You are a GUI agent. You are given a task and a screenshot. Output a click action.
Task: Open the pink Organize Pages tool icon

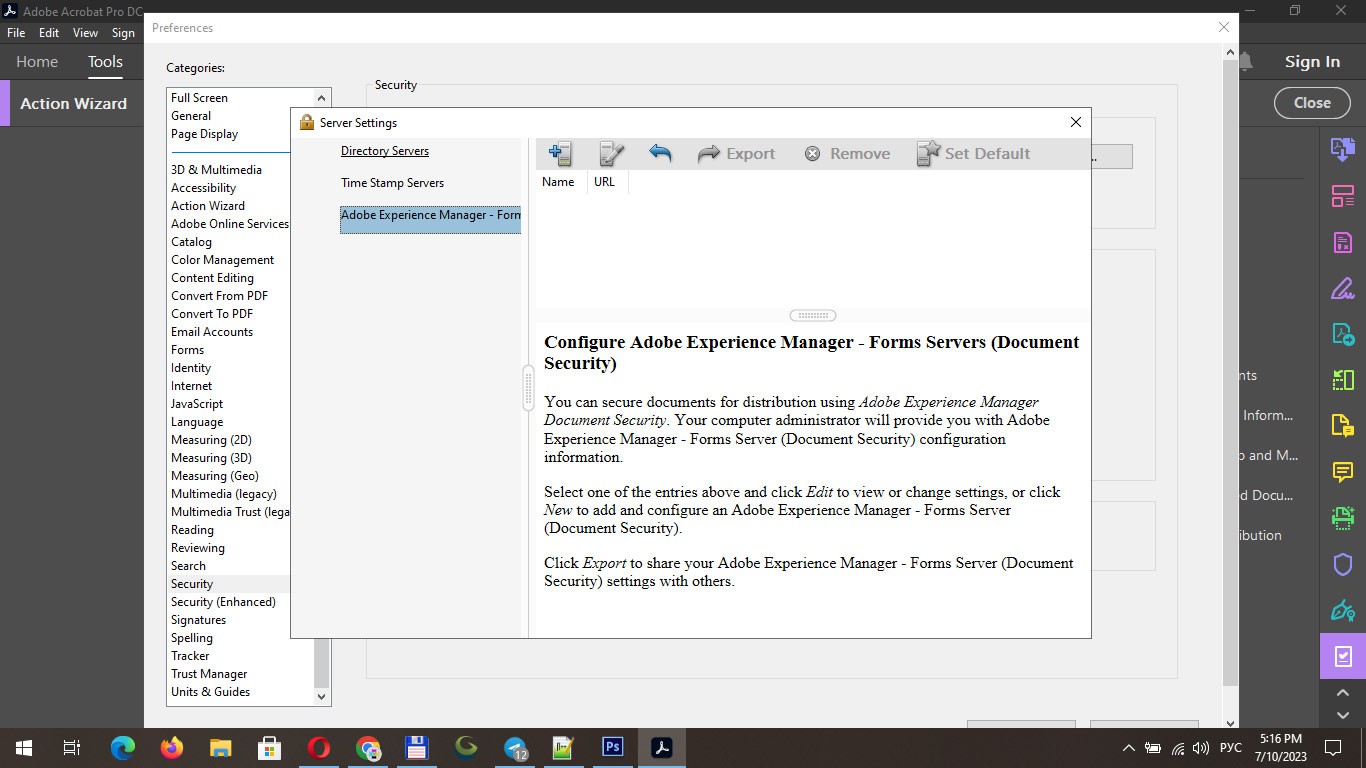point(1343,196)
